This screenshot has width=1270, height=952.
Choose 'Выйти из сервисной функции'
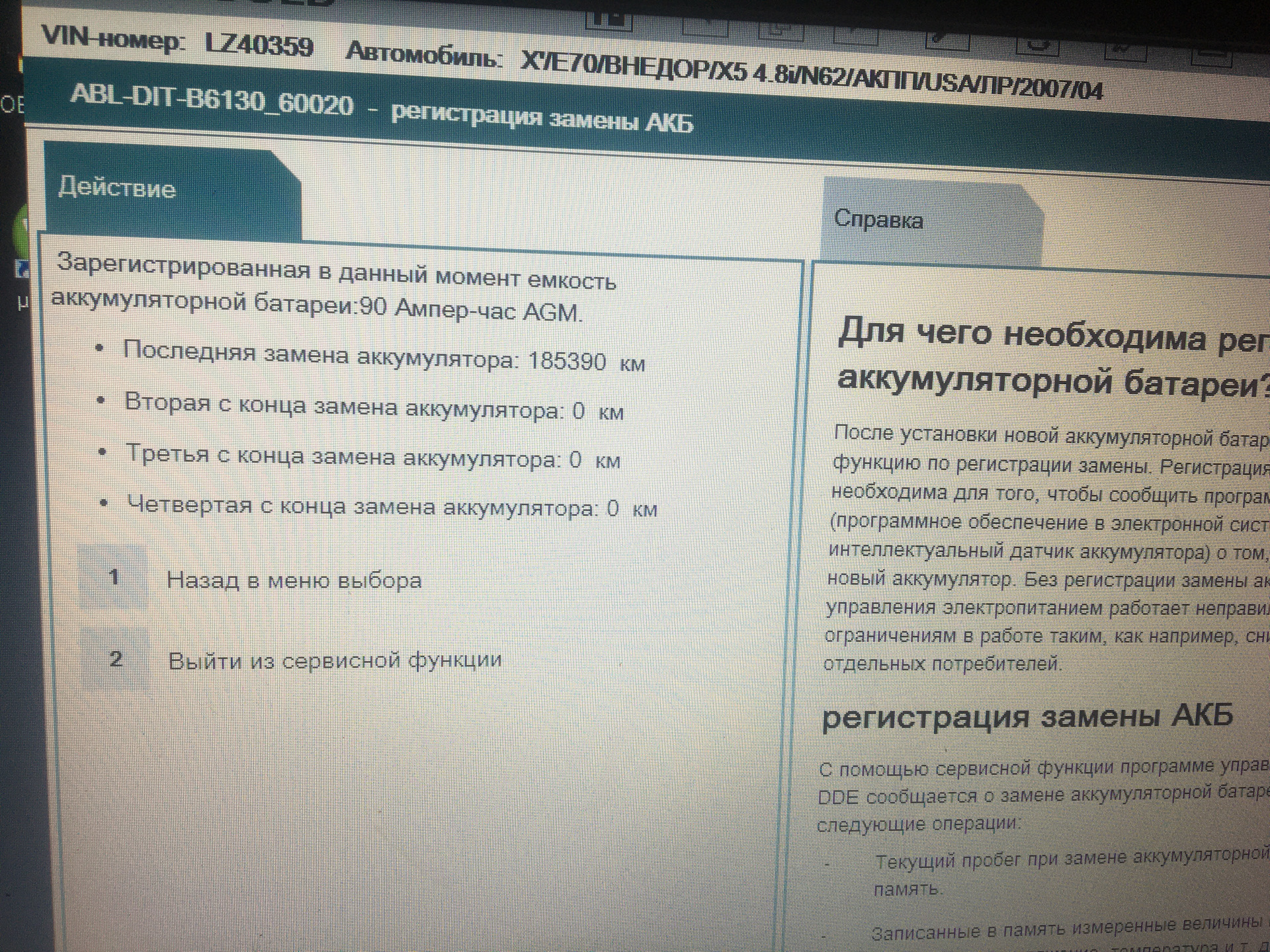(x=335, y=660)
